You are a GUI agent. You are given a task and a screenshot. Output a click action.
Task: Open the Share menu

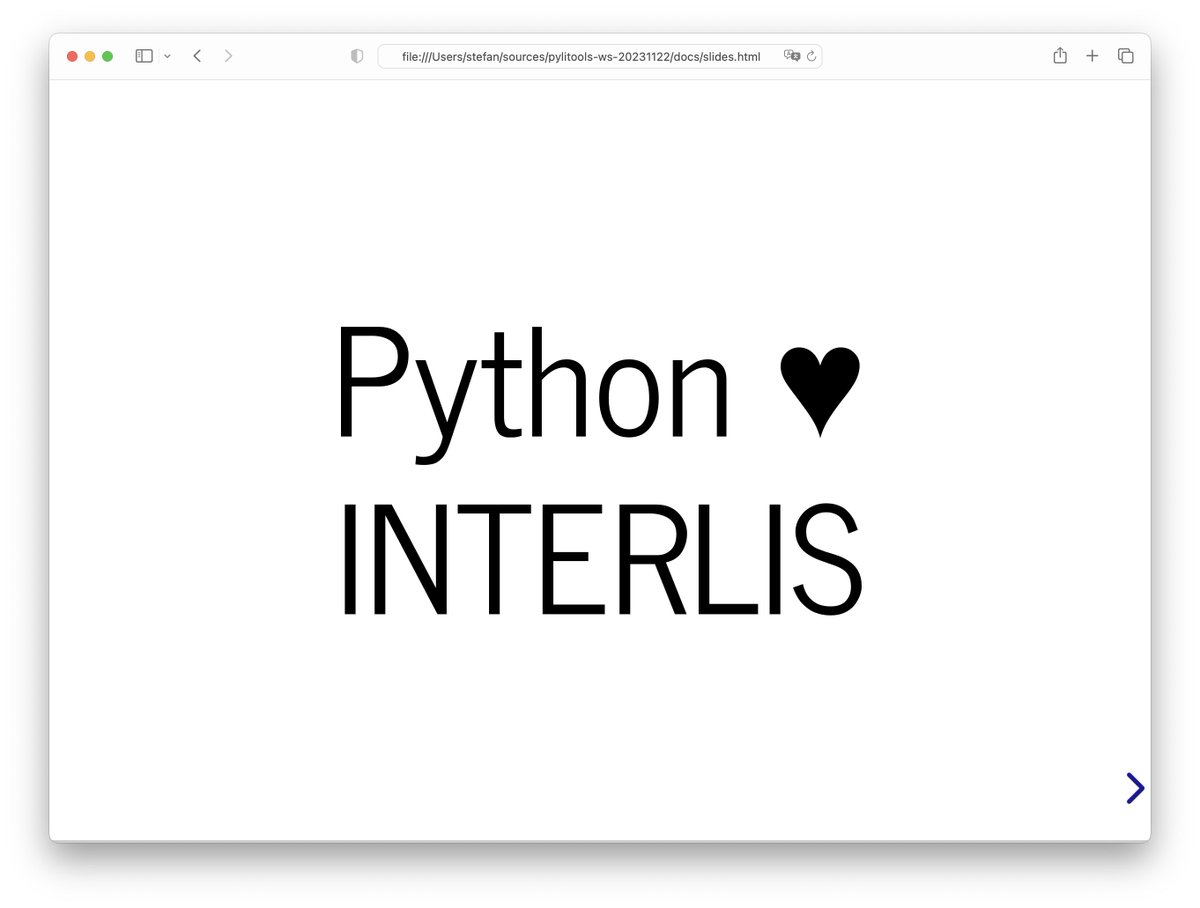[1060, 56]
